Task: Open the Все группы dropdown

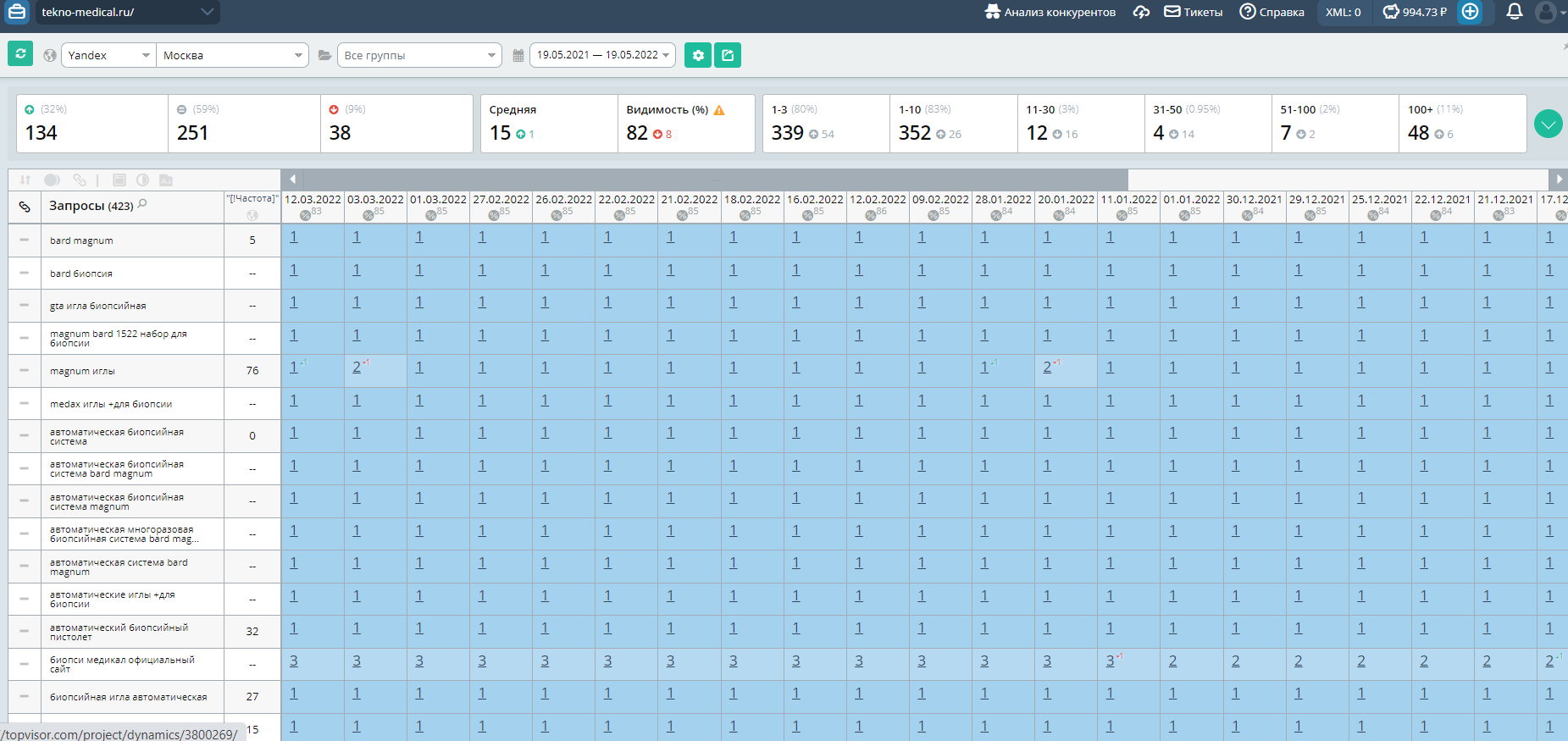Action: [x=419, y=55]
